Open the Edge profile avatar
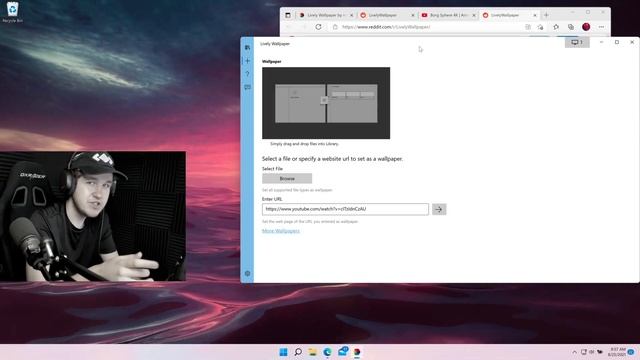The image size is (640, 360). [586, 27]
